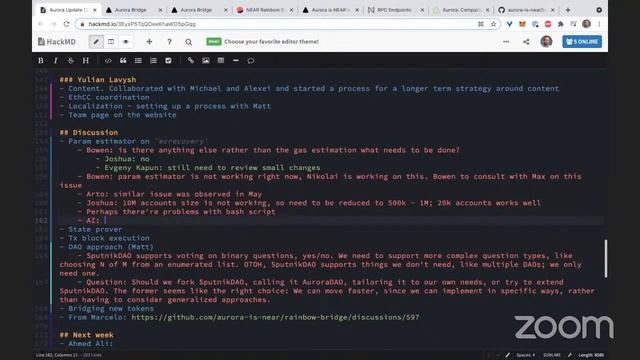Switch to split view mode

111,42
